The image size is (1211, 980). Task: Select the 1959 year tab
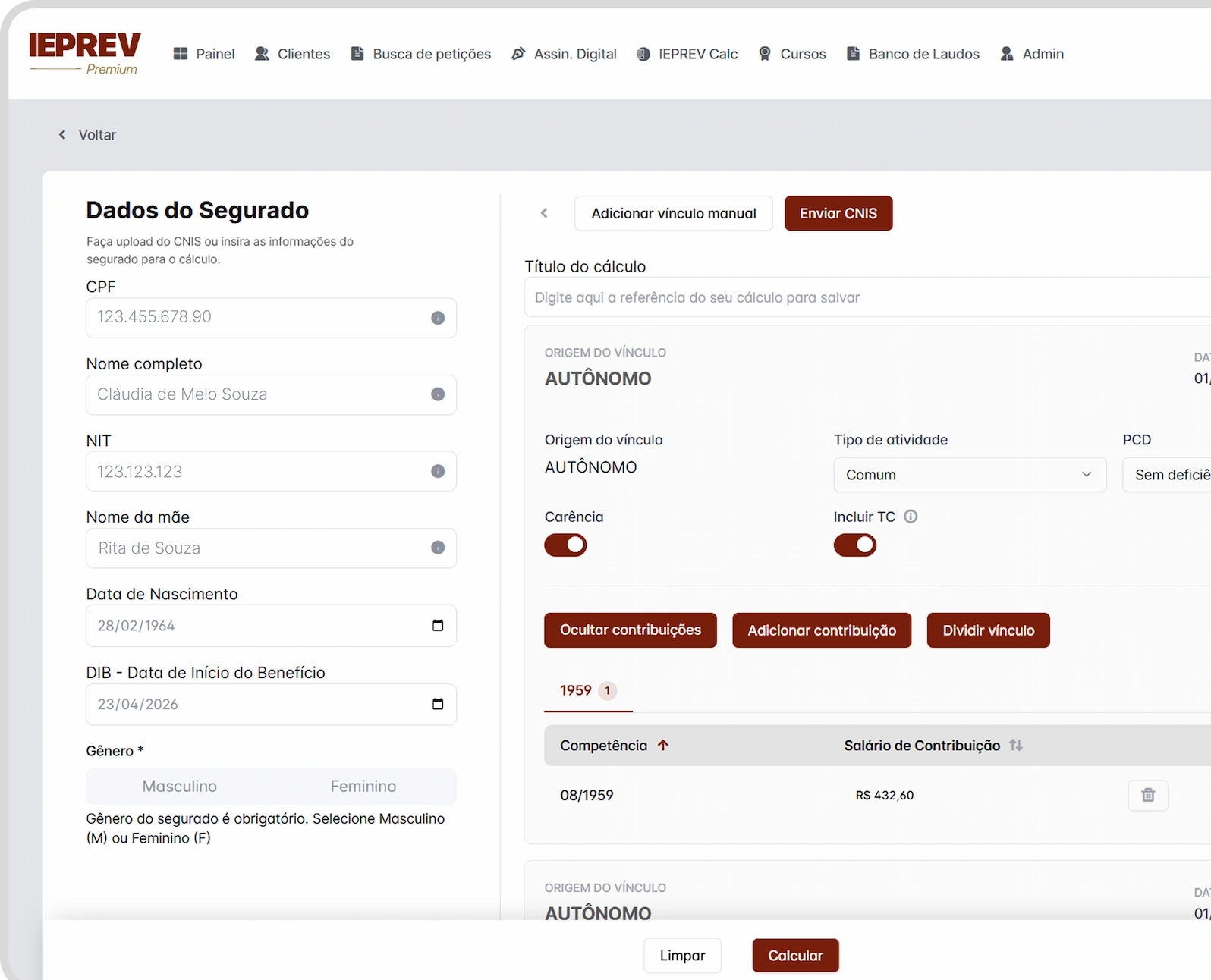coord(588,691)
